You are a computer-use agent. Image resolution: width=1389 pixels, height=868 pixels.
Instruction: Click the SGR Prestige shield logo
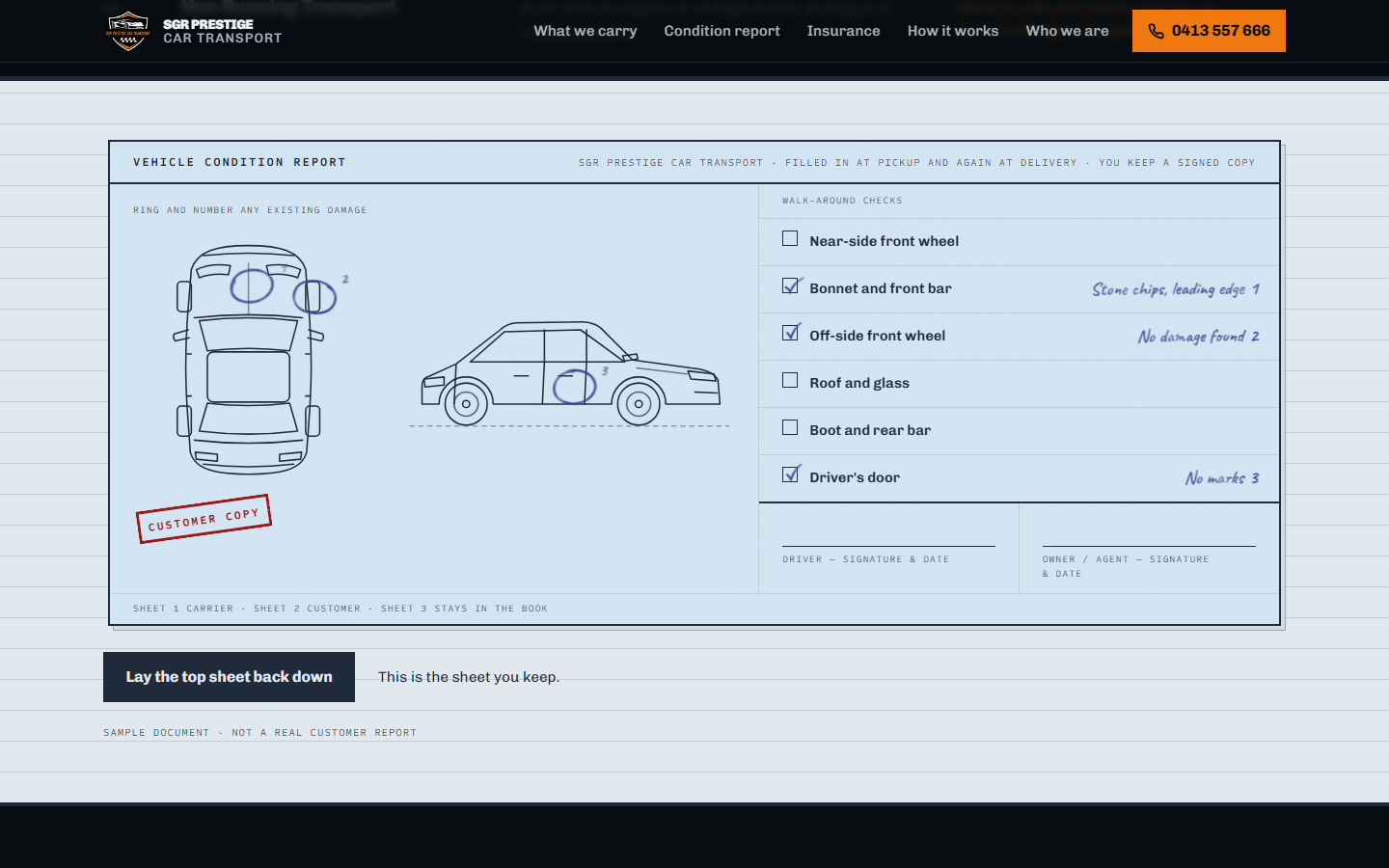[x=128, y=31]
